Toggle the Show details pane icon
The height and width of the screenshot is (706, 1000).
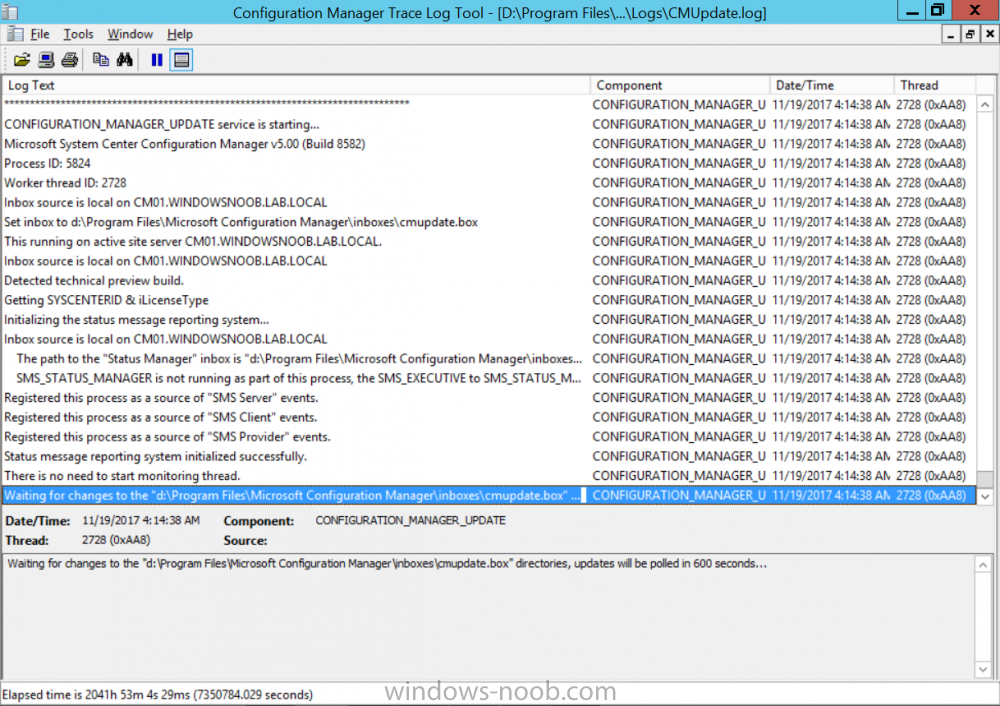pos(181,60)
